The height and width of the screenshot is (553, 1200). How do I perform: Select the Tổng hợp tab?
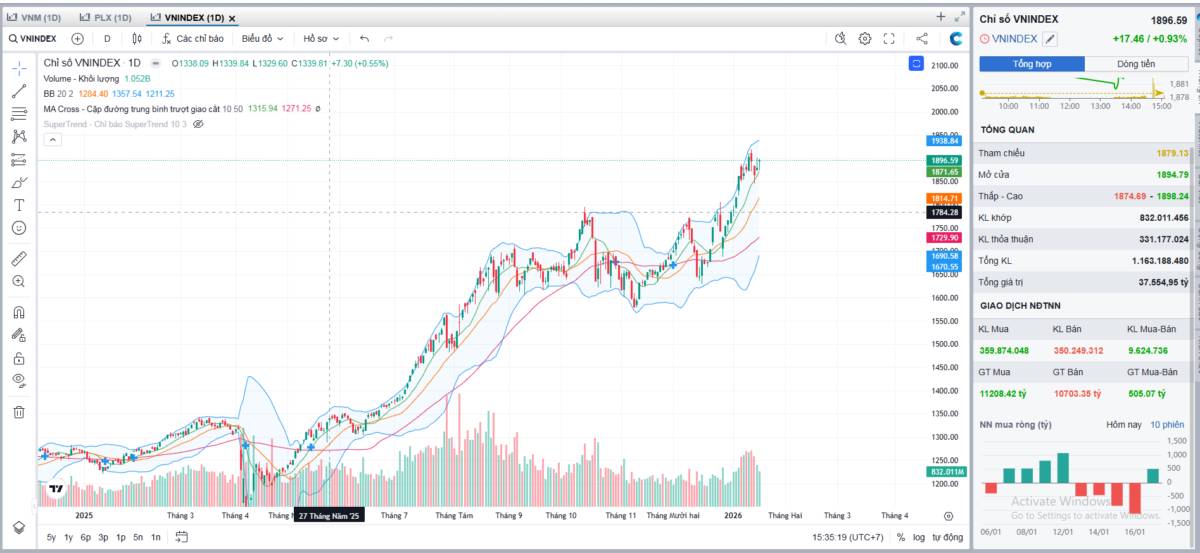1031,64
